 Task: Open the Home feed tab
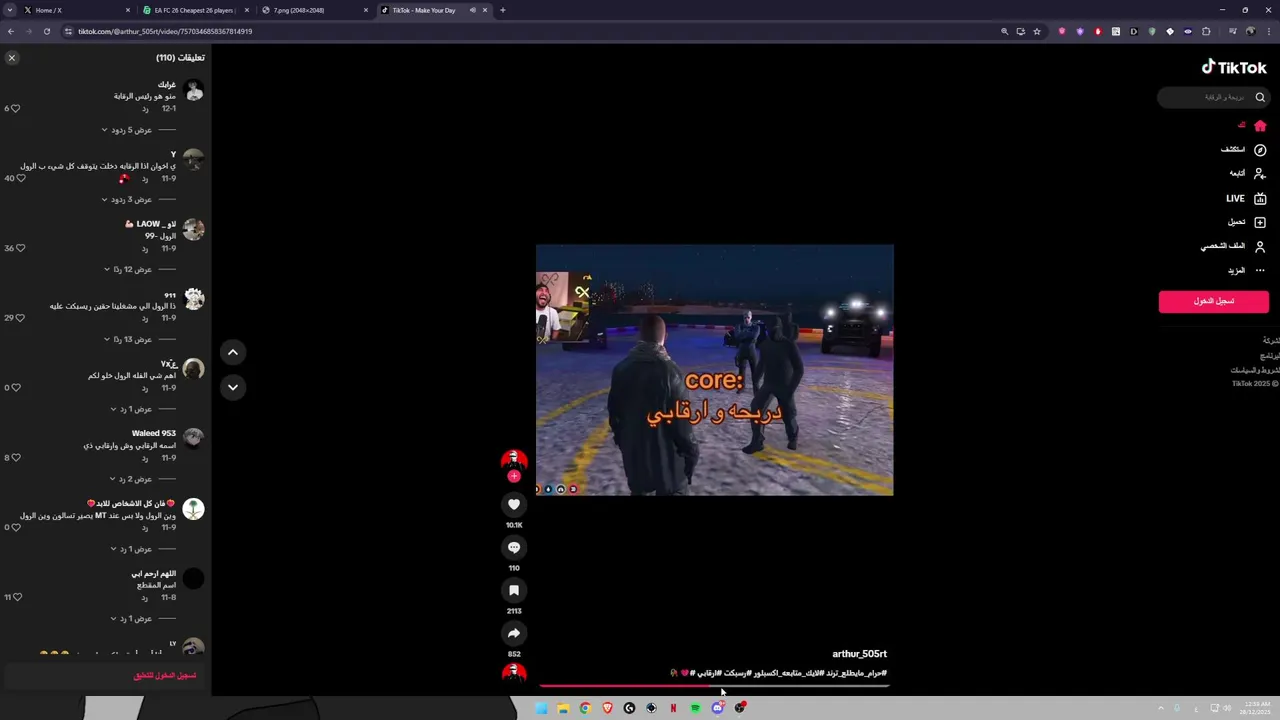(x=1252, y=126)
